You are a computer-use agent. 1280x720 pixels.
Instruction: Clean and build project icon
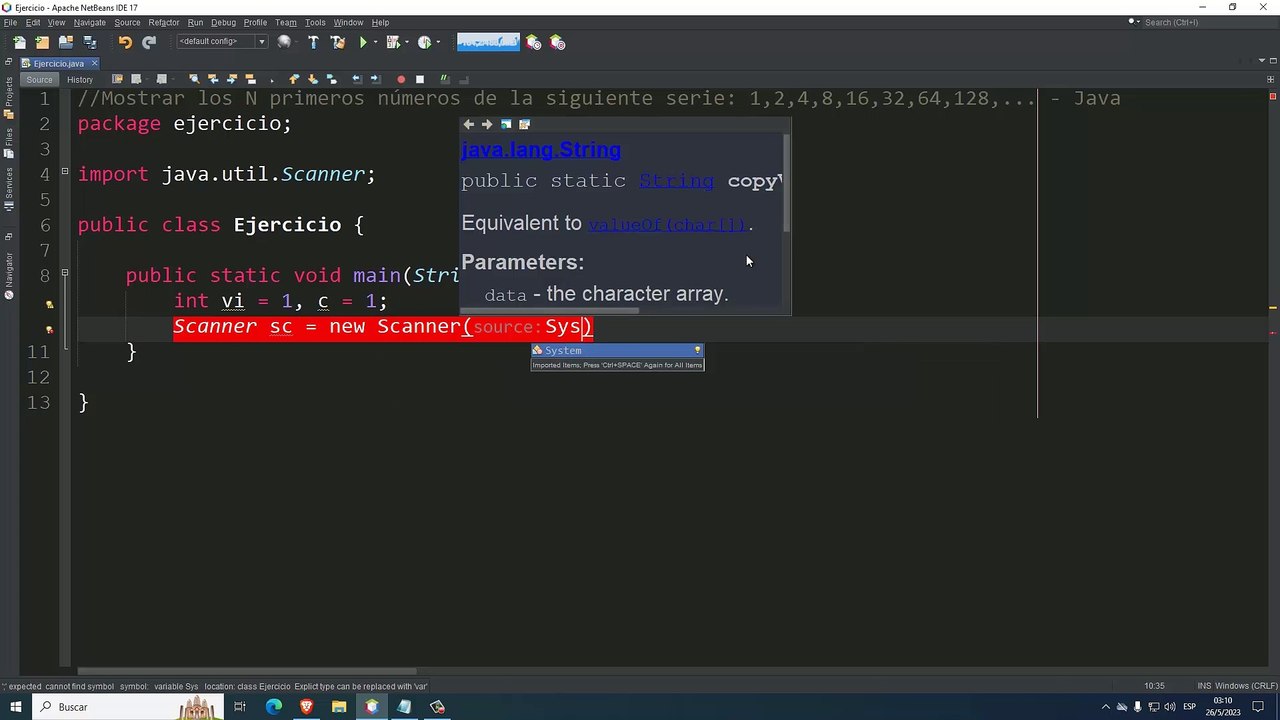click(338, 42)
